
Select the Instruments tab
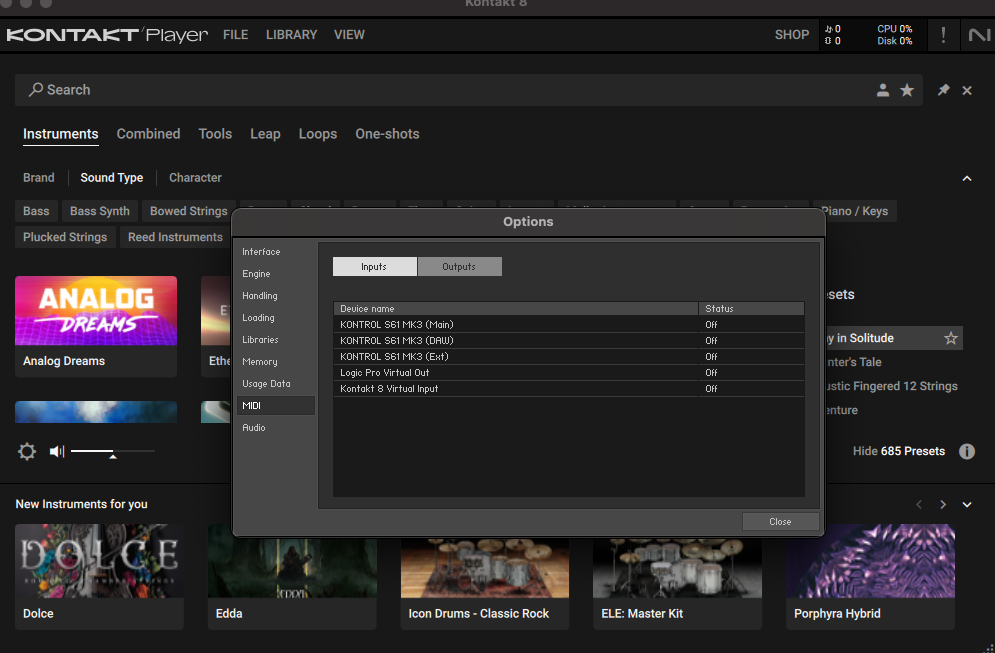(x=61, y=134)
